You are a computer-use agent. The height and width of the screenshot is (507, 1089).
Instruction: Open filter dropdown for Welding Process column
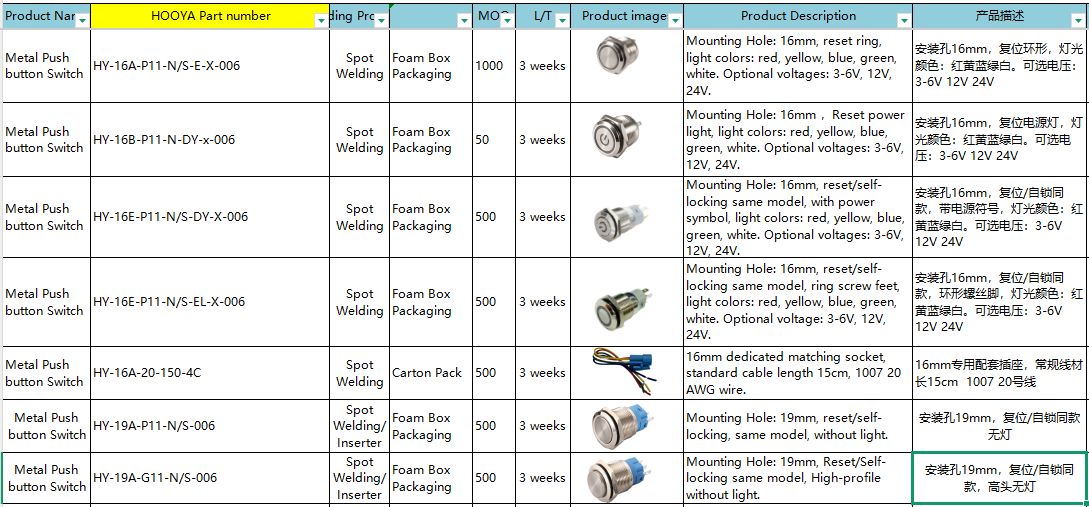click(381, 21)
